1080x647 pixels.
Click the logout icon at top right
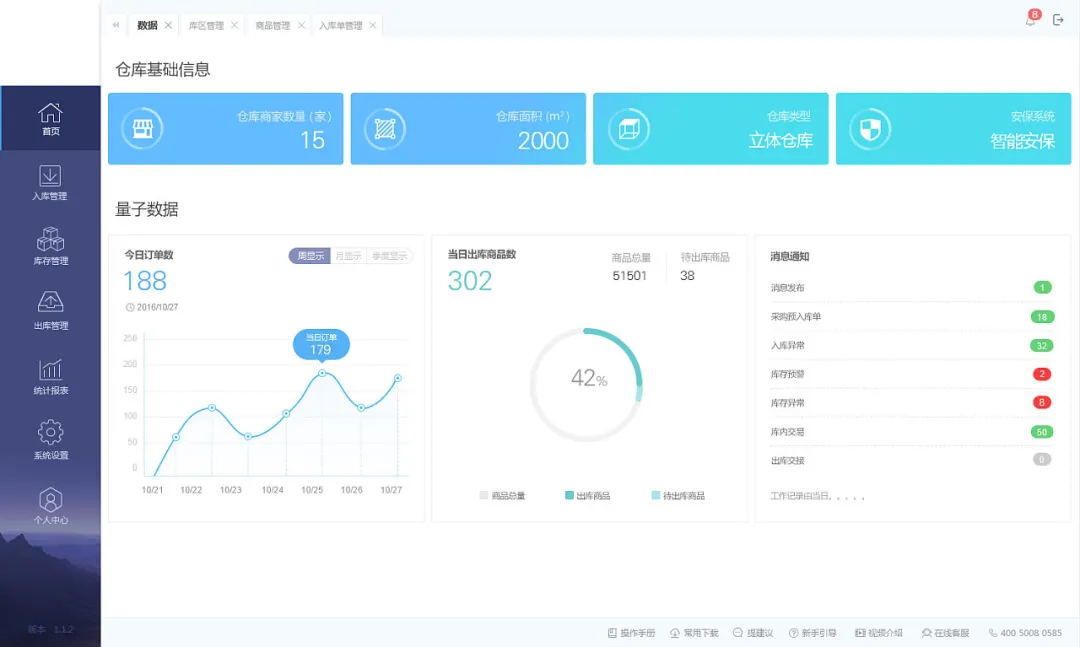point(1059,20)
